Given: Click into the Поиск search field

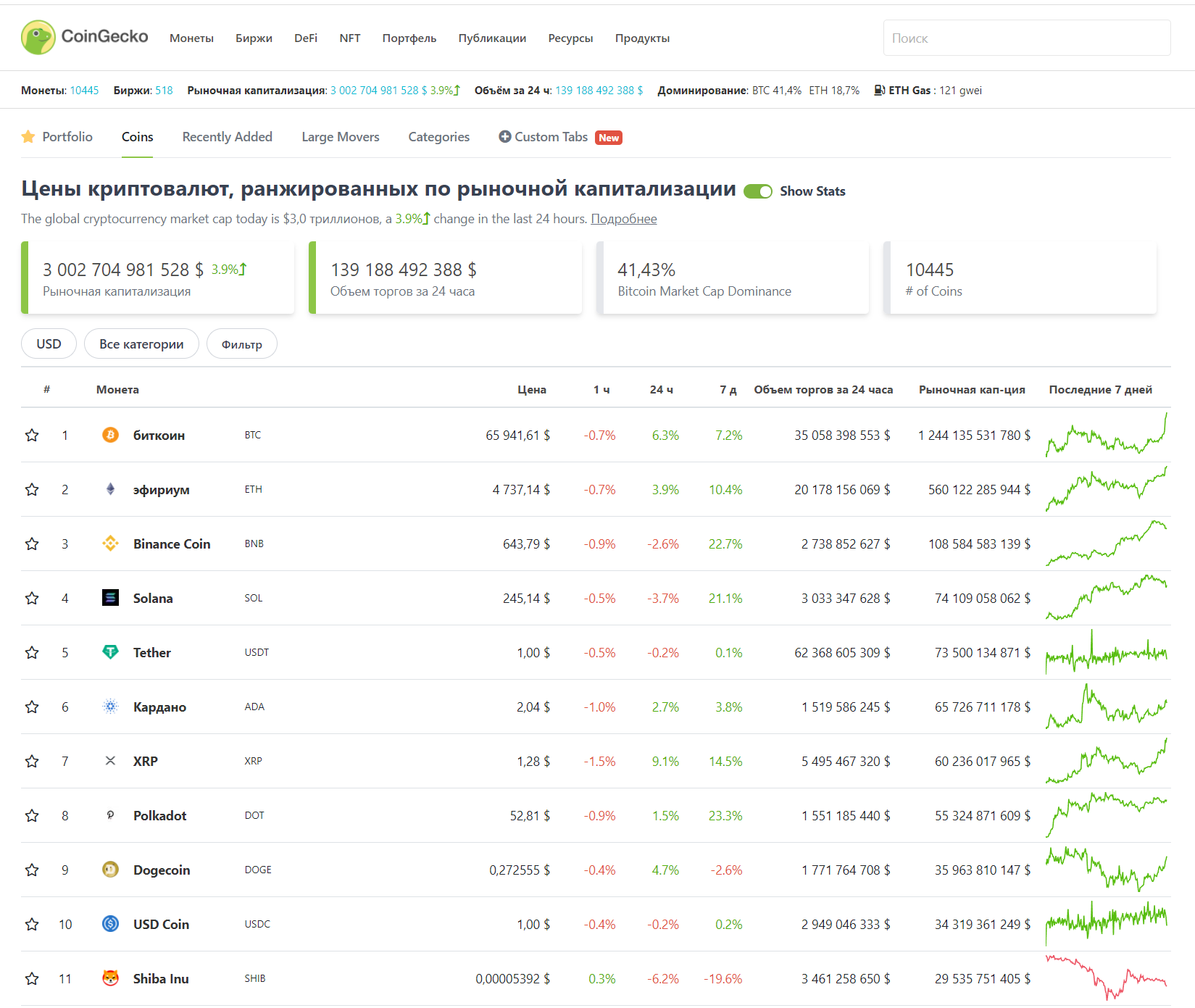Looking at the screenshot, I should point(1027,38).
